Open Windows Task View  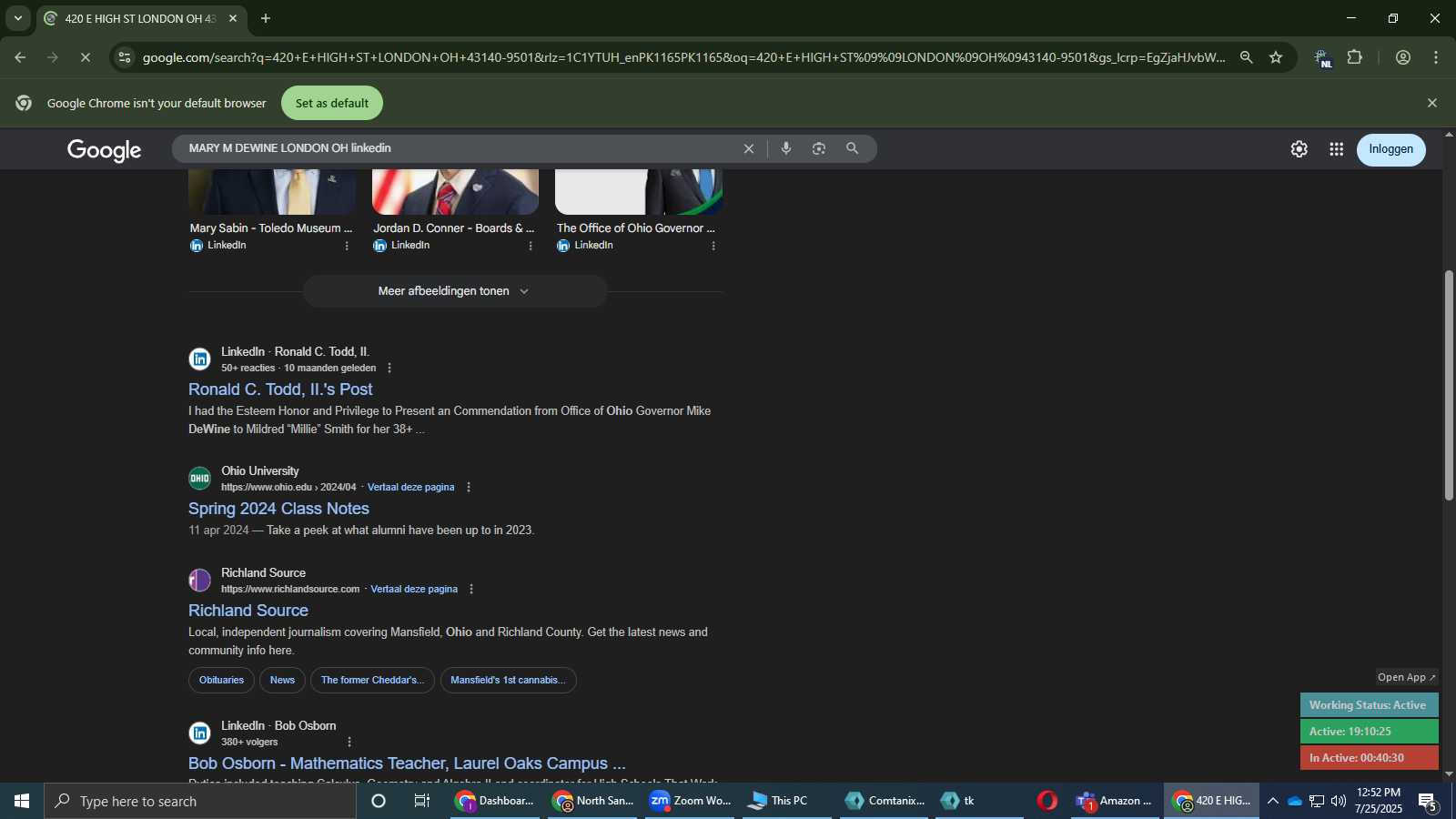click(422, 801)
